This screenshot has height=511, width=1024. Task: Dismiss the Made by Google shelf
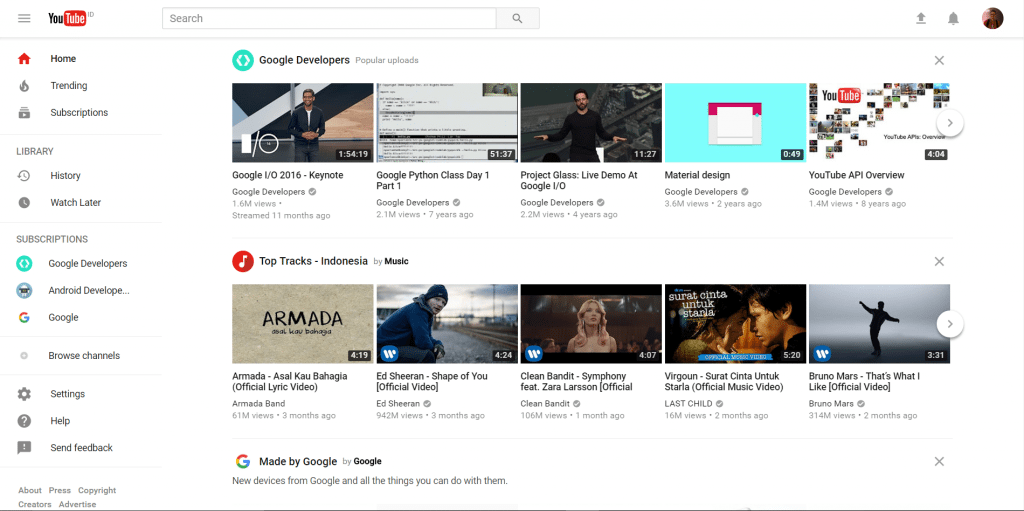click(939, 461)
